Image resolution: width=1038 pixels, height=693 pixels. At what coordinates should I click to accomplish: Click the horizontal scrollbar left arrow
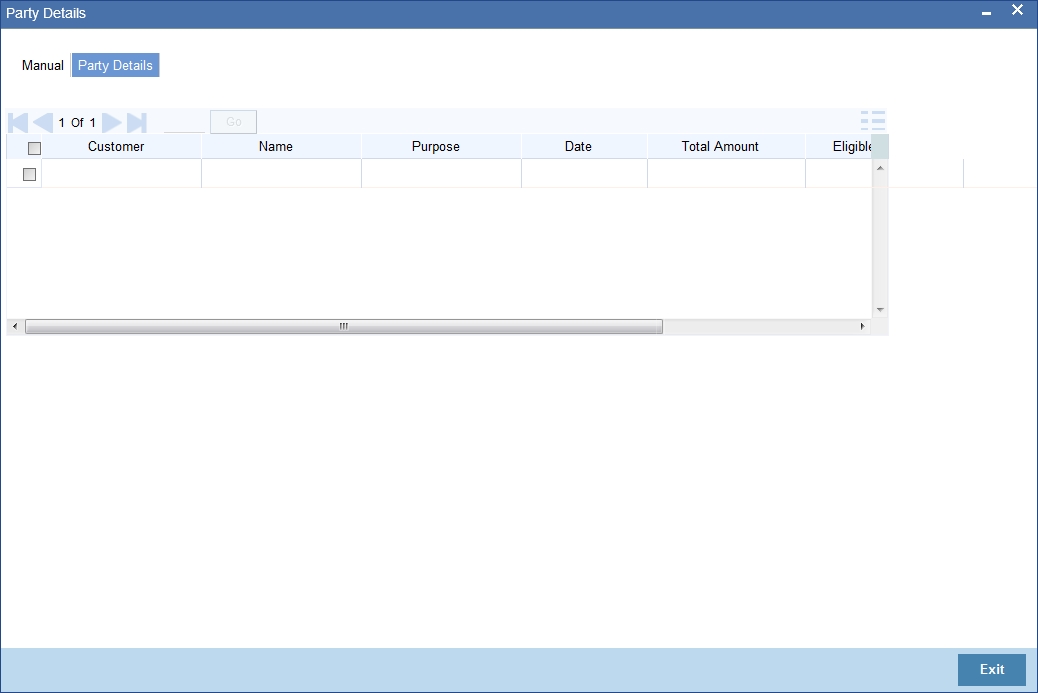pyautogui.click(x=15, y=326)
